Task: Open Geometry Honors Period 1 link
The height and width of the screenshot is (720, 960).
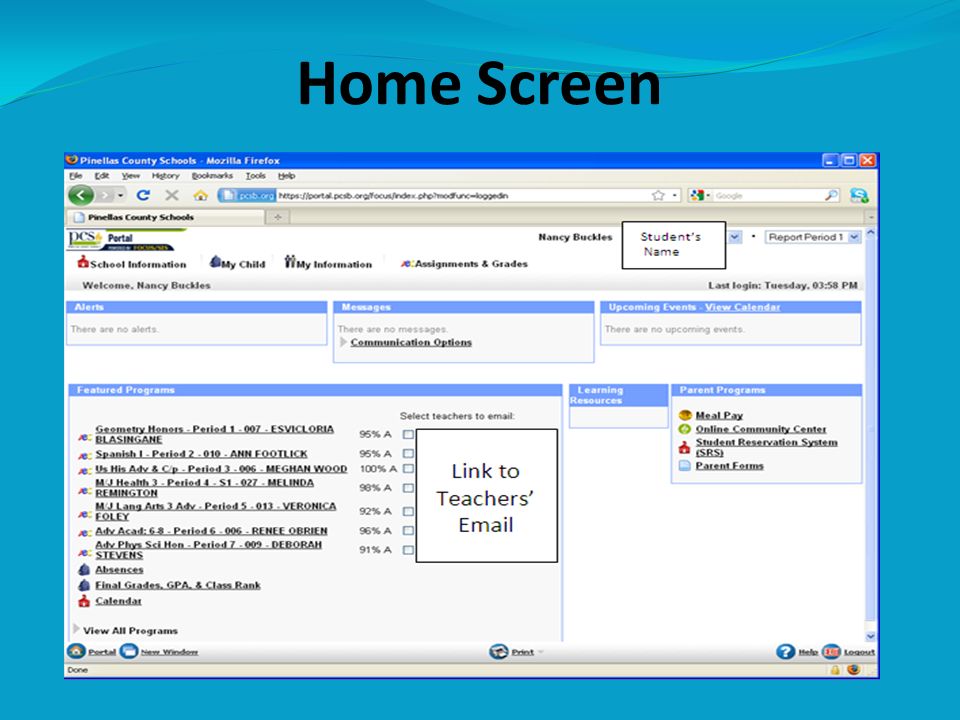Action: click(x=214, y=434)
